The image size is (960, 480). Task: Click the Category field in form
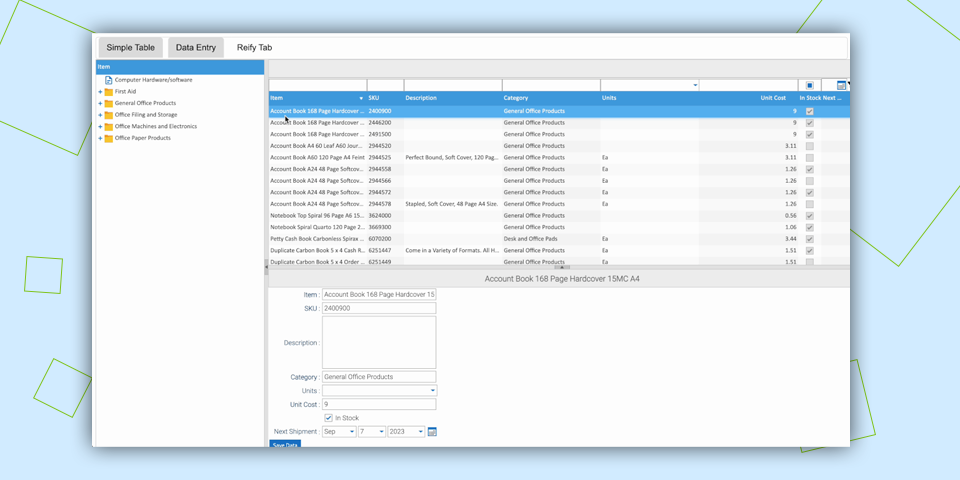point(379,377)
